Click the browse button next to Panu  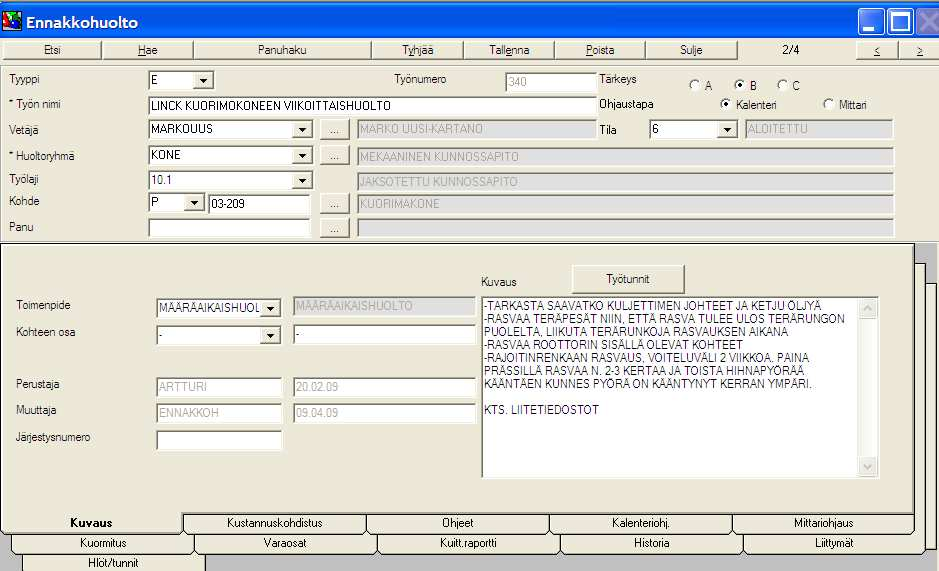coord(334,228)
